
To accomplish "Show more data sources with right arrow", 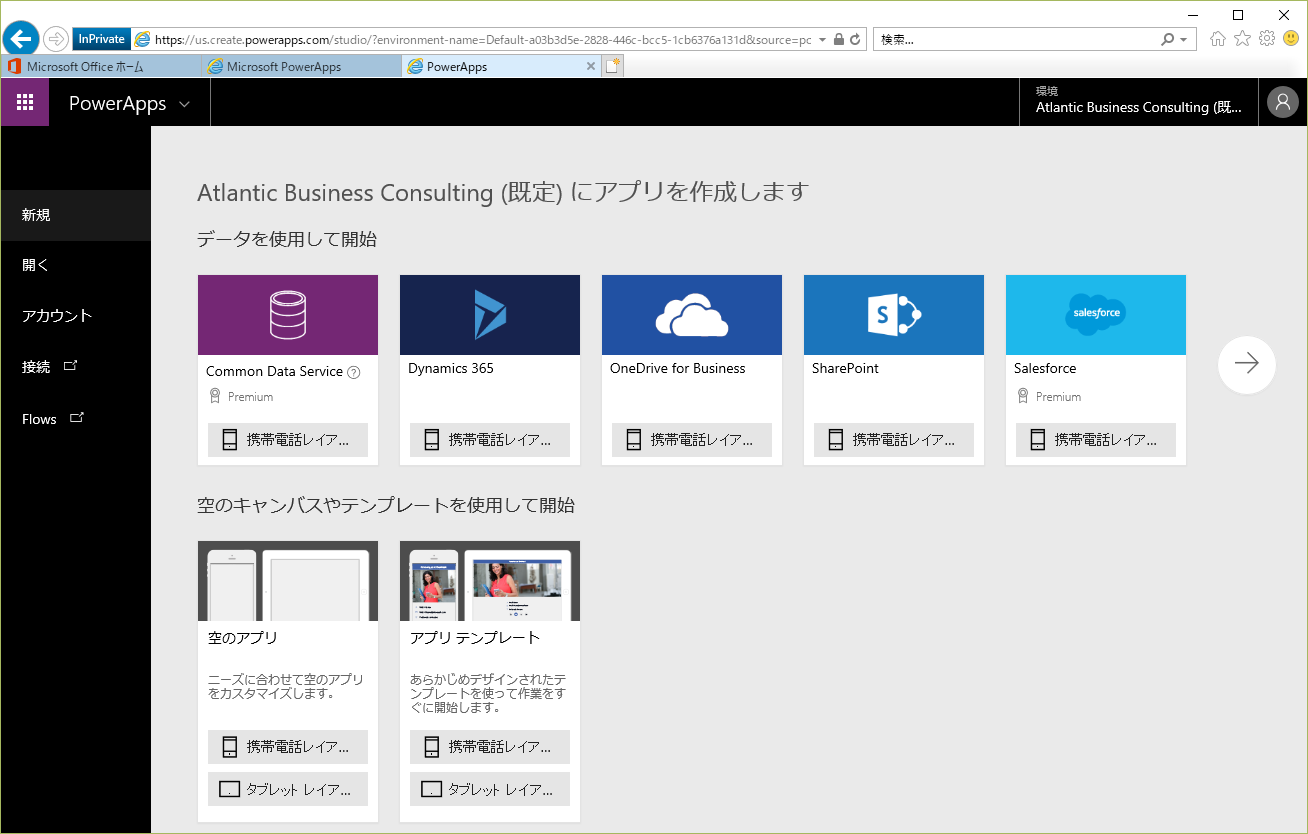I will (1247, 364).
